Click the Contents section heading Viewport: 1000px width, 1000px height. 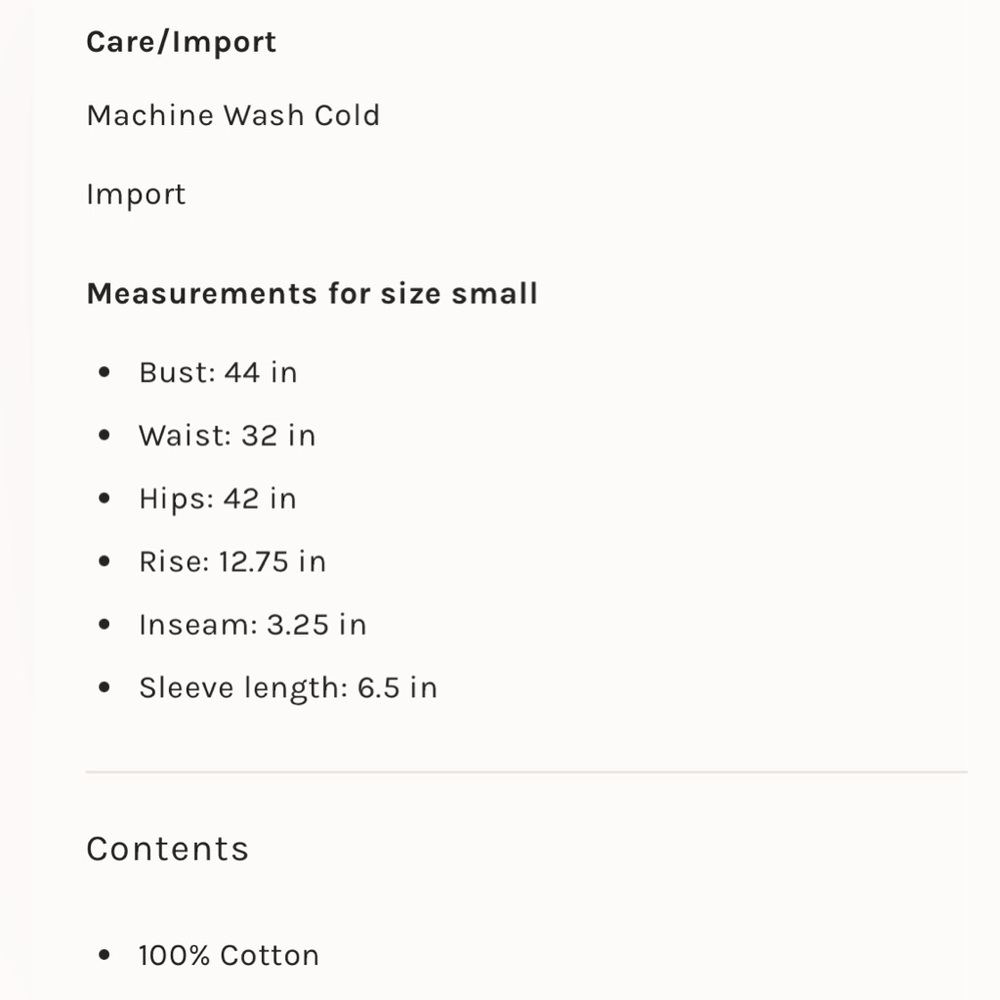(x=168, y=849)
